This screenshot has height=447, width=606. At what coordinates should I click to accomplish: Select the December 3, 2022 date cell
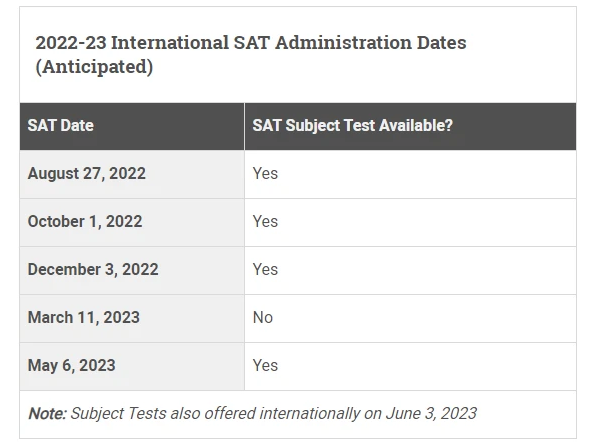[93, 269]
